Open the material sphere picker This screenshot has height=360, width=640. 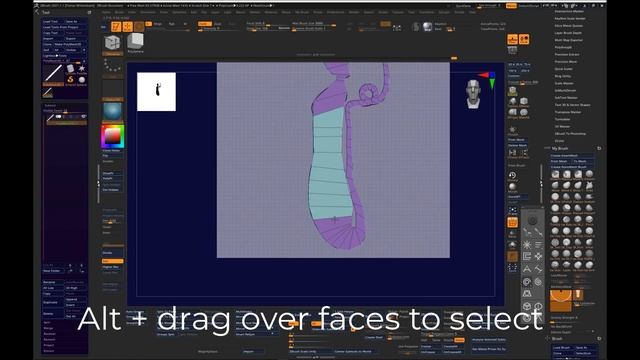112,111
